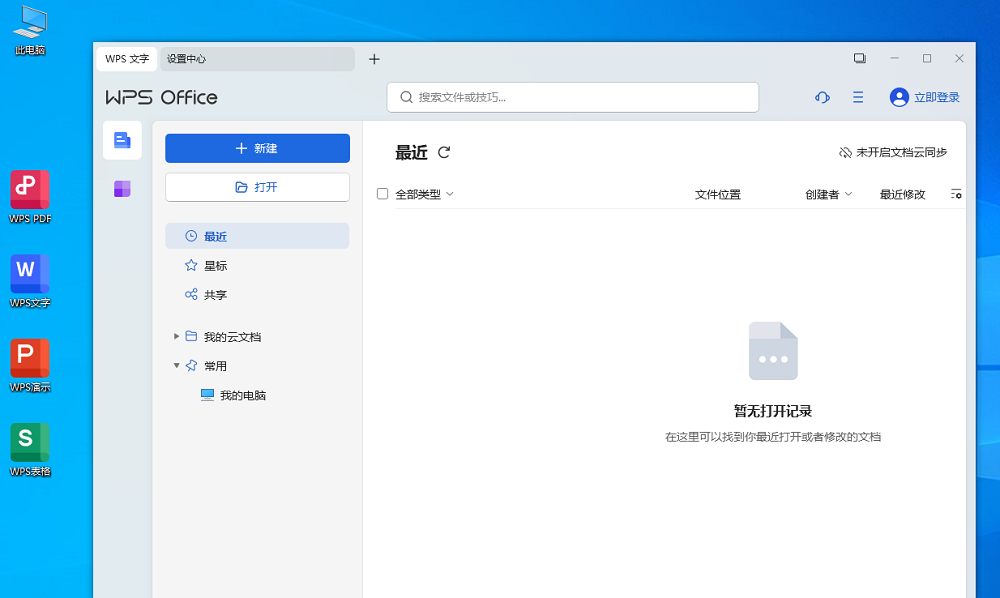The image size is (1000, 598).
Task: Select 星标 in the navigation list
Action: [215, 266]
